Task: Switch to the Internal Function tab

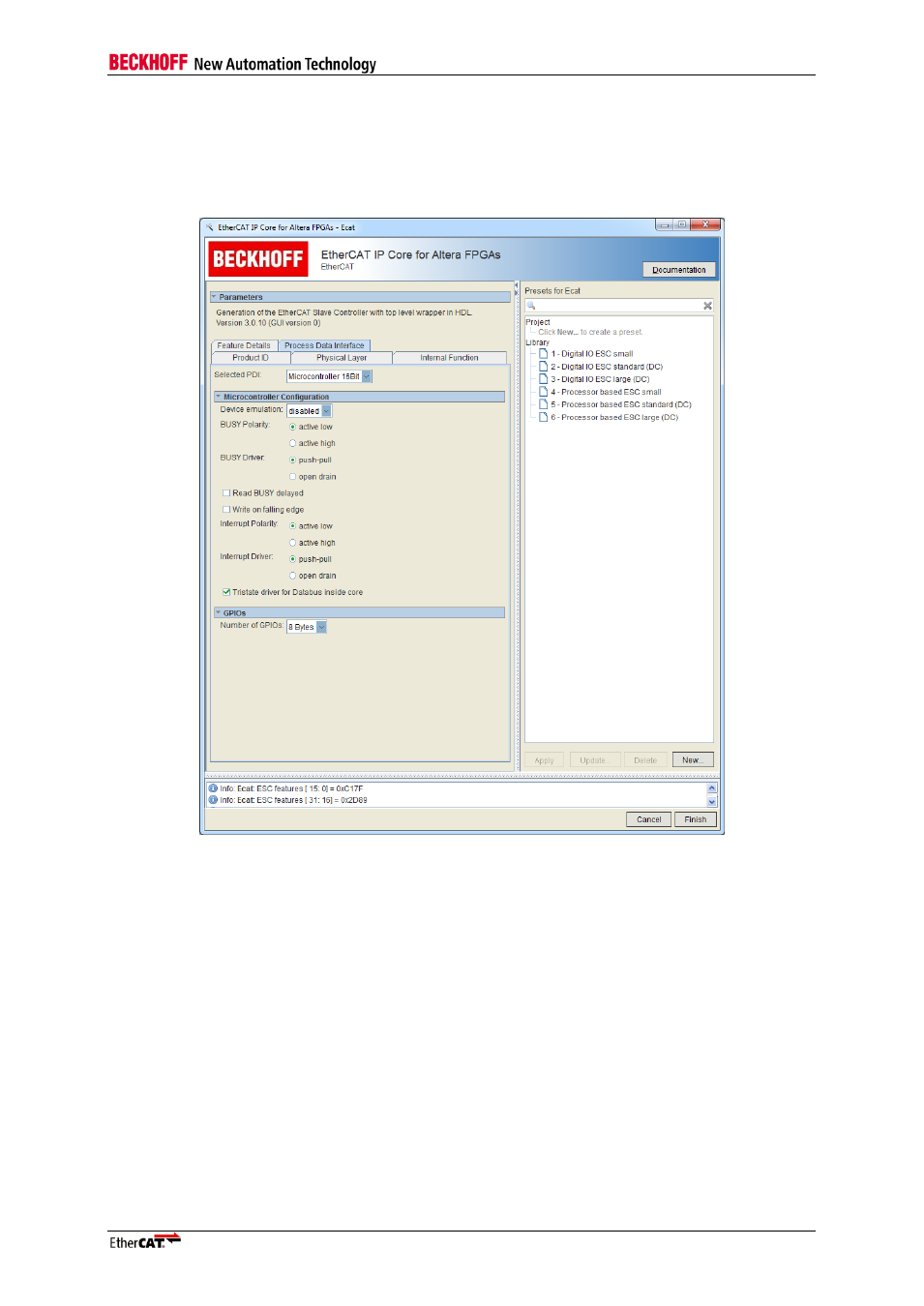Action: (449, 358)
